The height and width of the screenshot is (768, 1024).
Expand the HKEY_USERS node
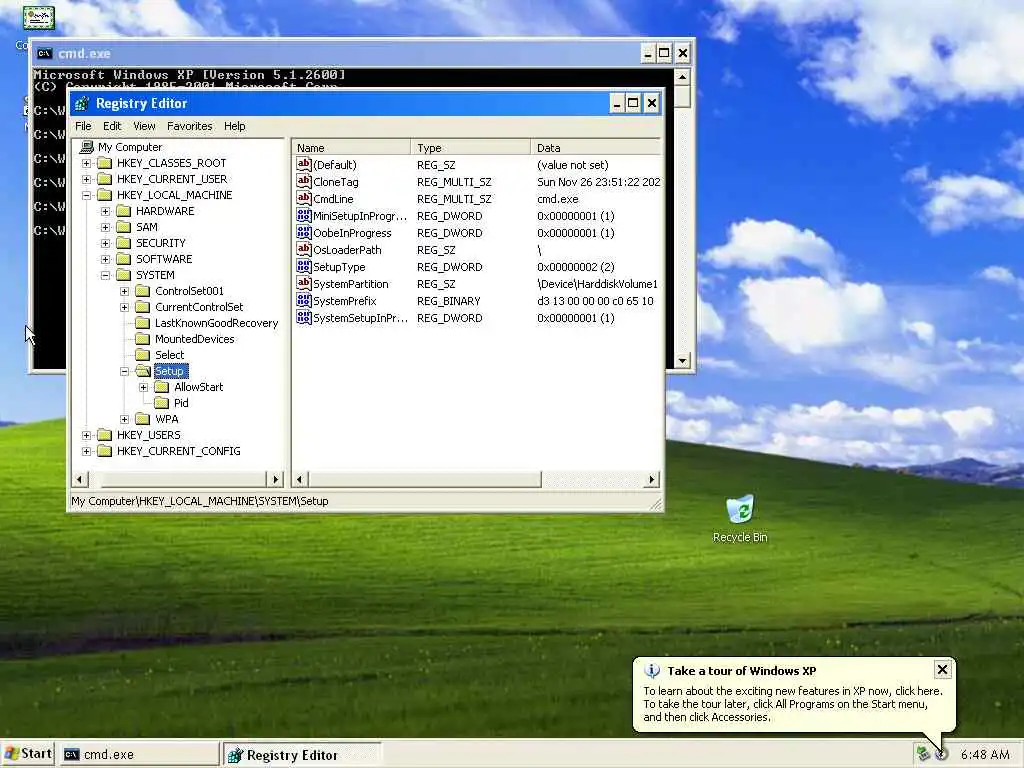[x=86, y=435]
